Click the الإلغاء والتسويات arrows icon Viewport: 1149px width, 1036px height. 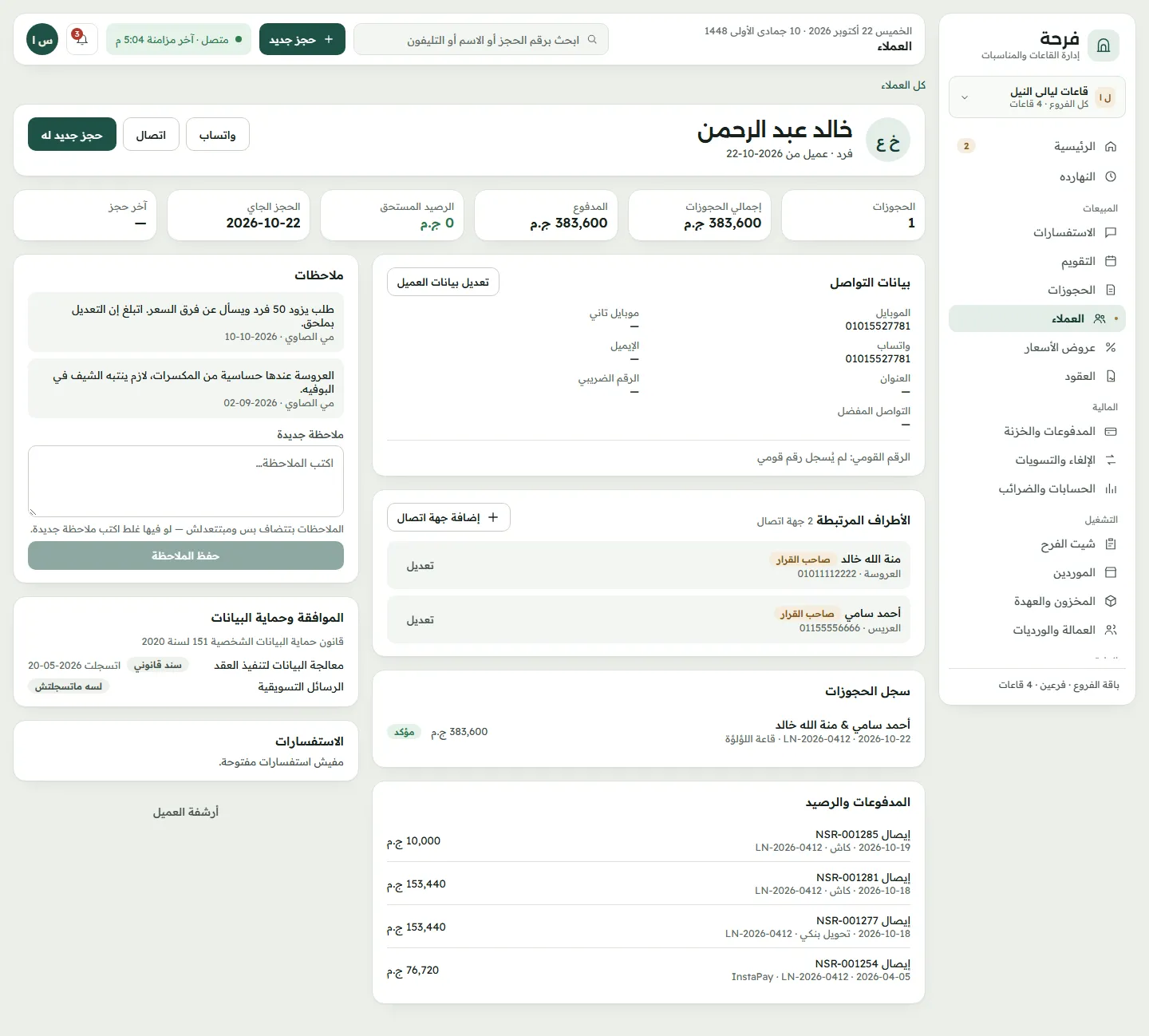tap(1111, 460)
